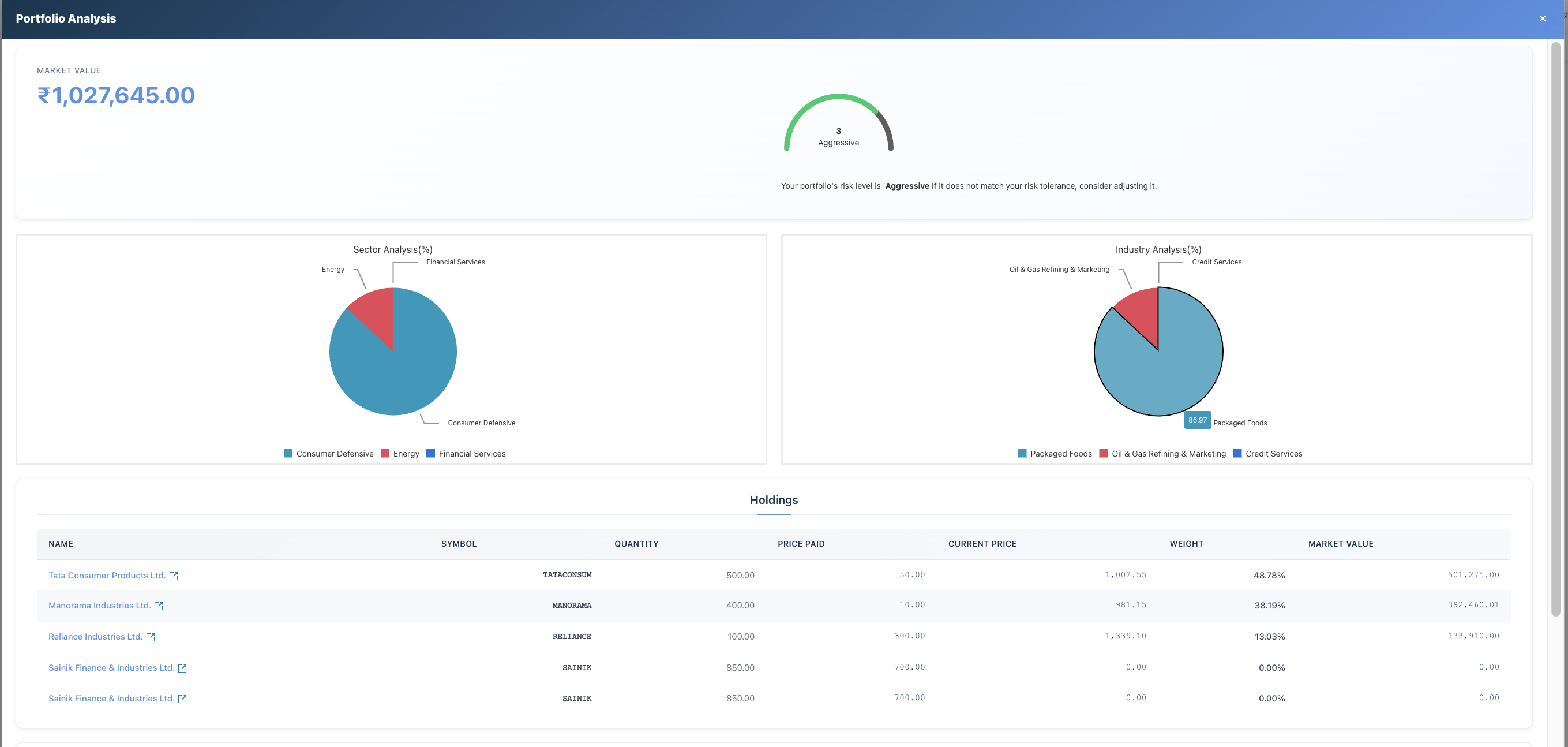Click the 1,002.55 current price cell
This screenshot has width=1568, height=747.
click(x=1126, y=574)
